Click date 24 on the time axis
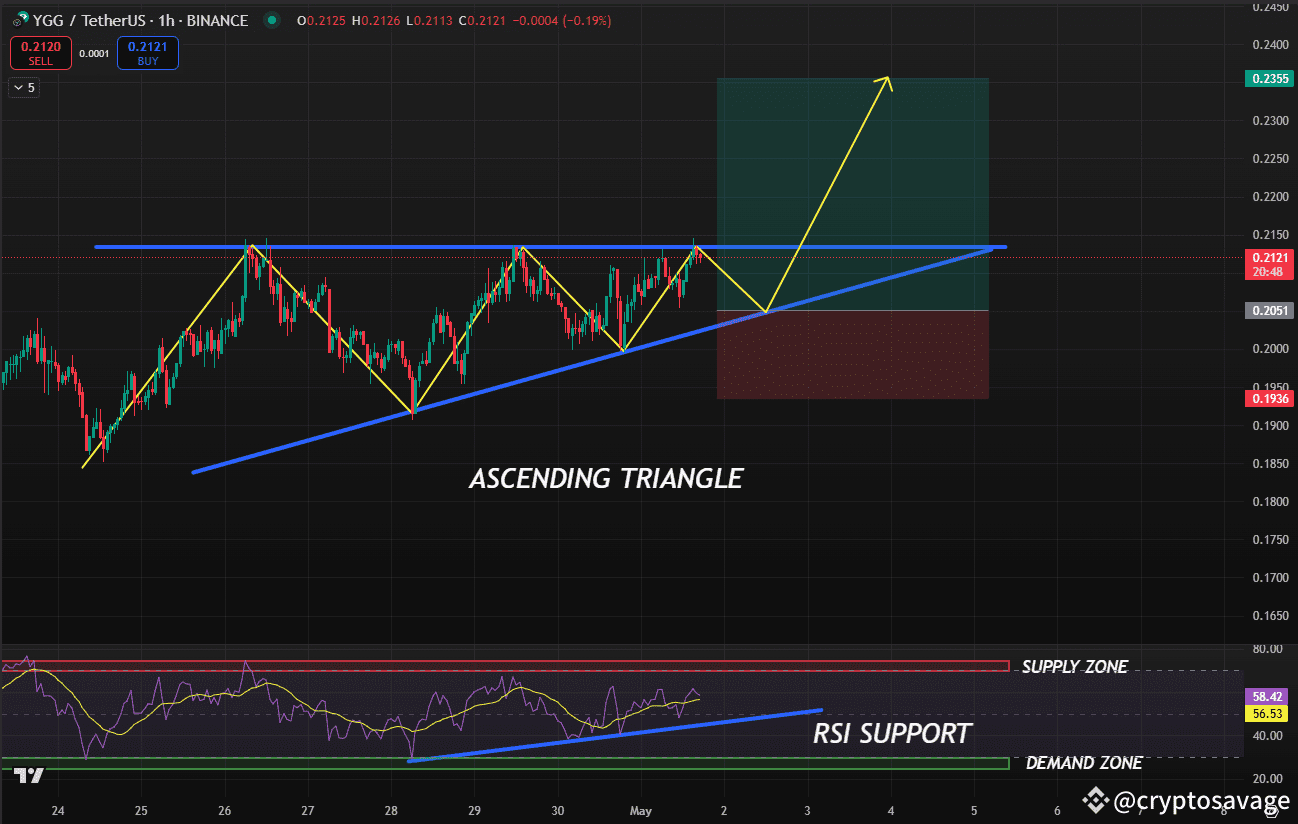The image size is (1298, 824). 58,810
